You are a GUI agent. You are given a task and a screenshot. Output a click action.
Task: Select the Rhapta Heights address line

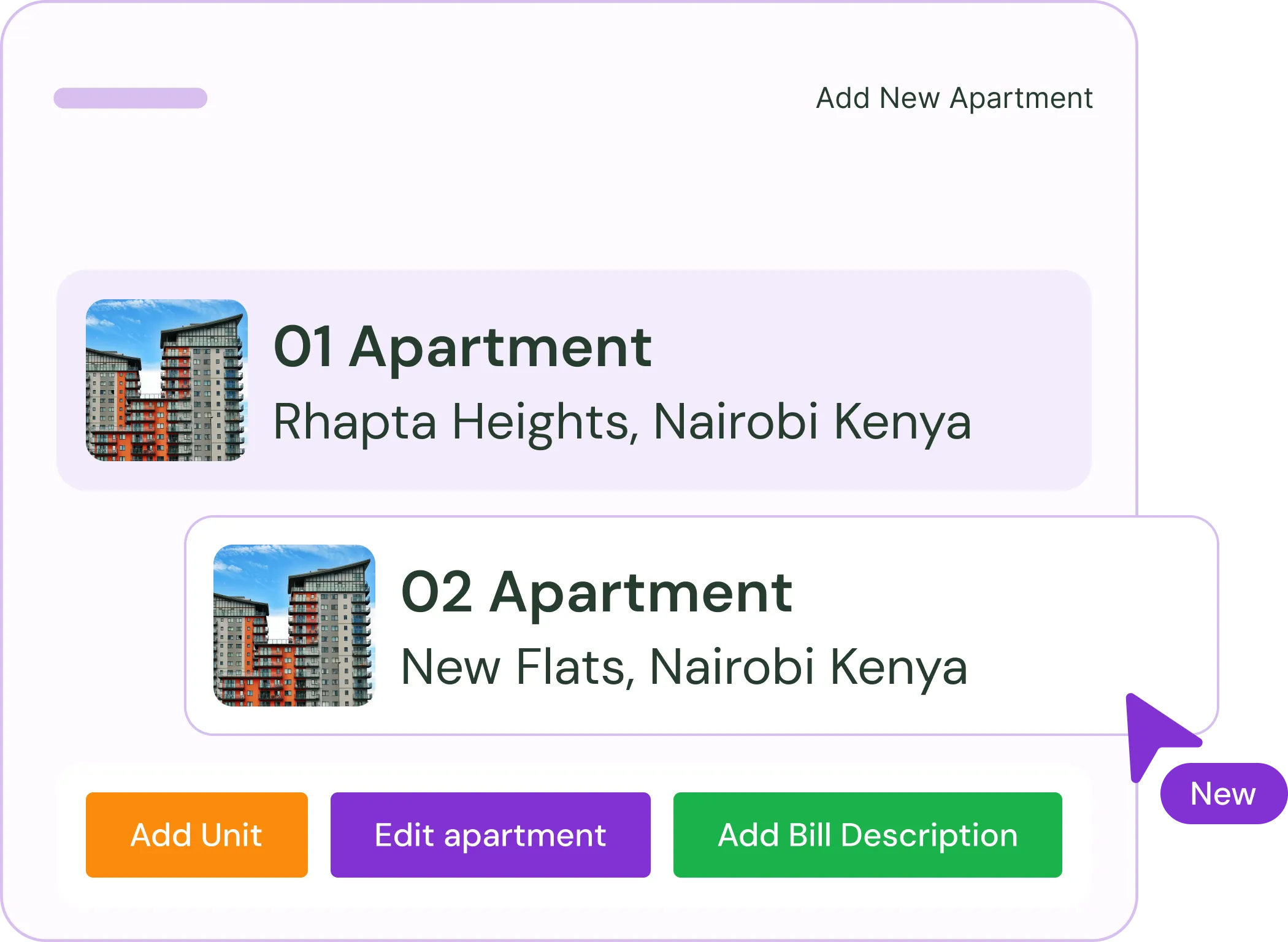(622, 422)
